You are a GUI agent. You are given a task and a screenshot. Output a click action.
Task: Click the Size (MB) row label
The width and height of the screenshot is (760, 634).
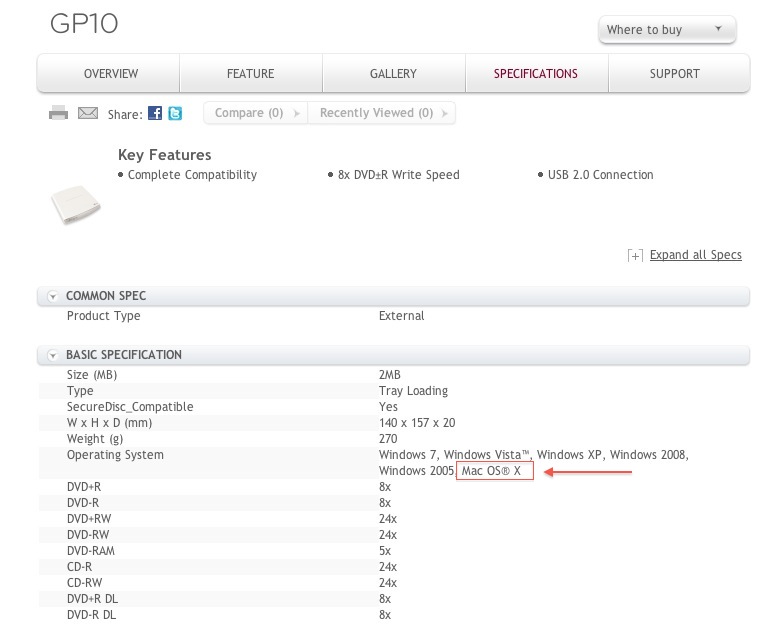(92, 375)
